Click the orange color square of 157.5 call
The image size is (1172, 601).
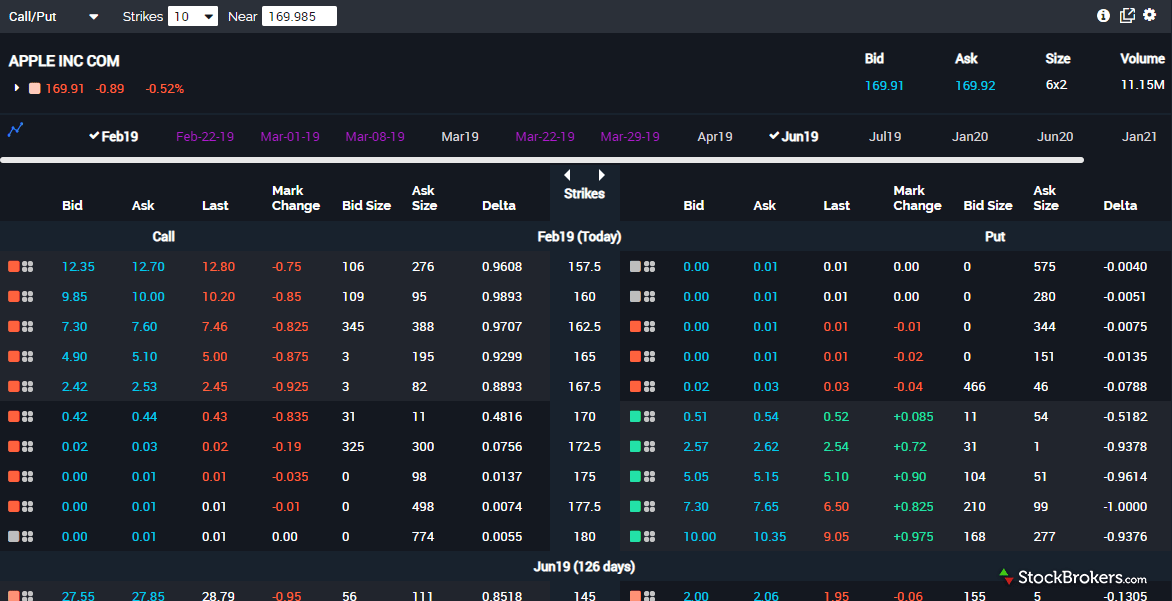pos(13,267)
